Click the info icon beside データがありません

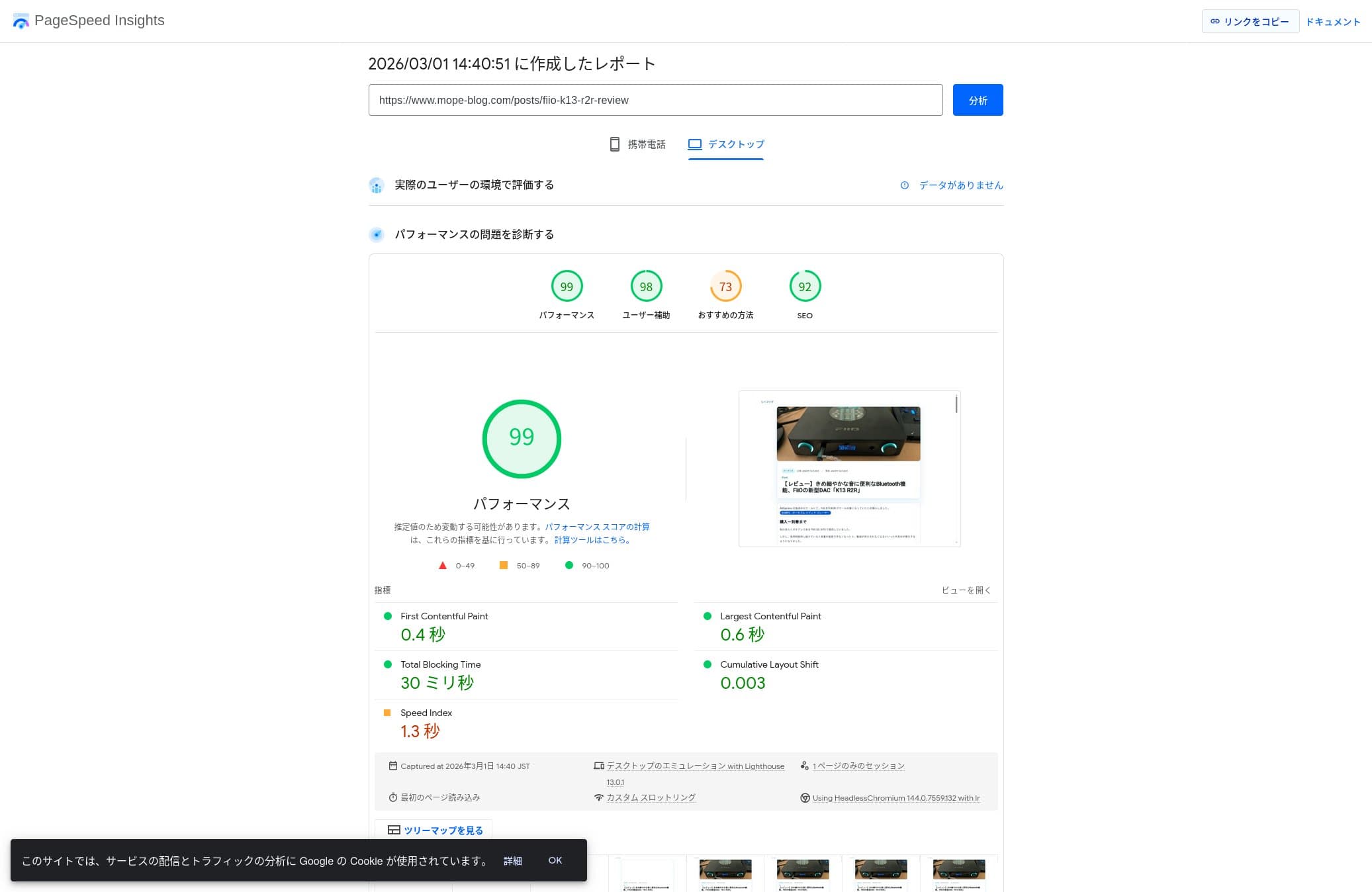coord(904,185)
